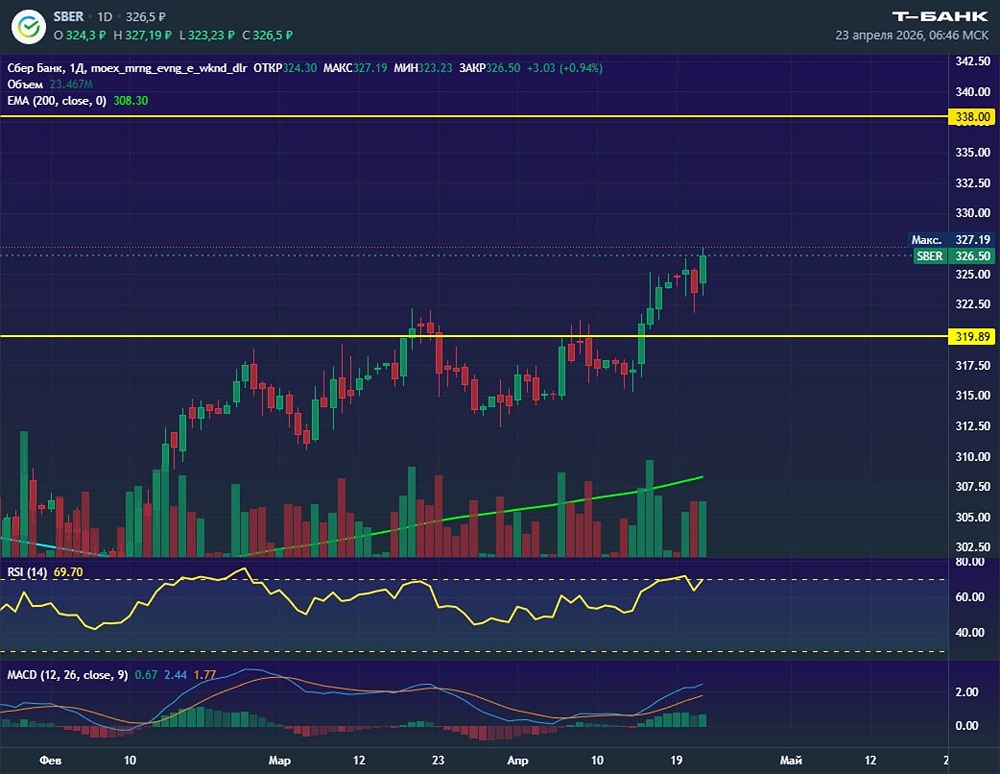Select the 1D timeframe label in header

pyautogui.click(x=105, y=17)
